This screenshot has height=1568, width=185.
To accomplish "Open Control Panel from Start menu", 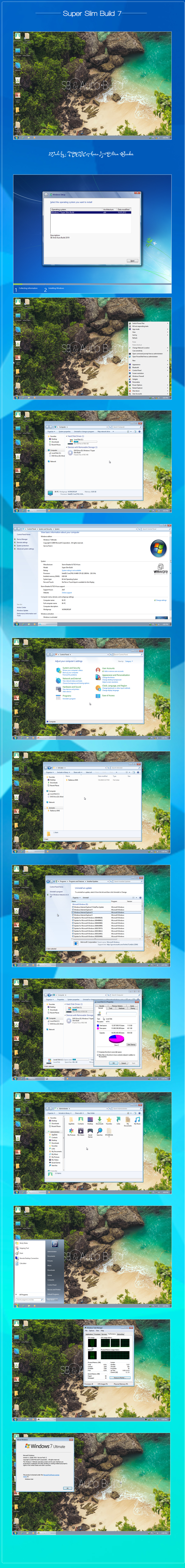I will (52, 1285).
